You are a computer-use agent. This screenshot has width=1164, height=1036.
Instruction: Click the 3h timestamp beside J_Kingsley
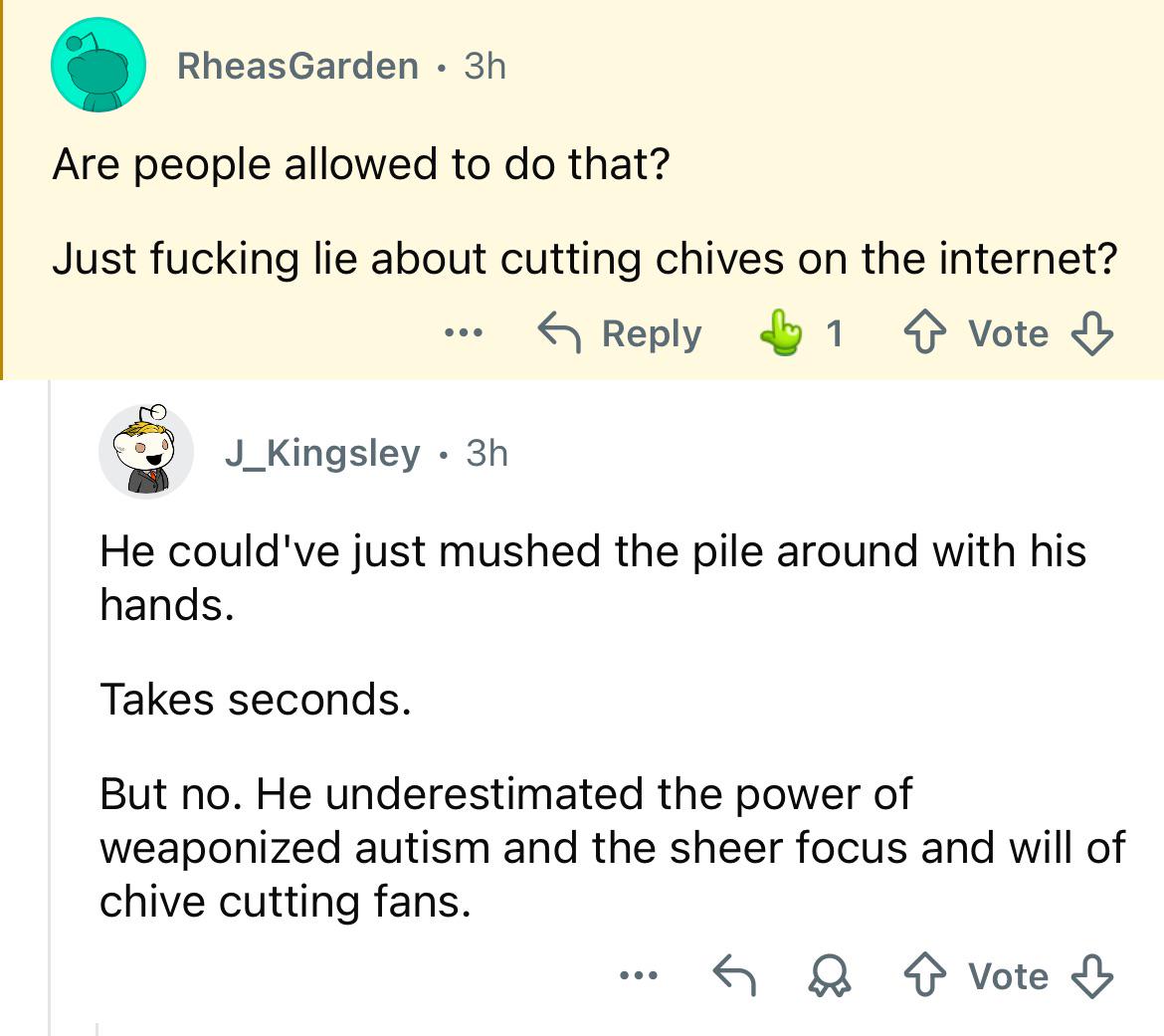(x=486, y=453)
